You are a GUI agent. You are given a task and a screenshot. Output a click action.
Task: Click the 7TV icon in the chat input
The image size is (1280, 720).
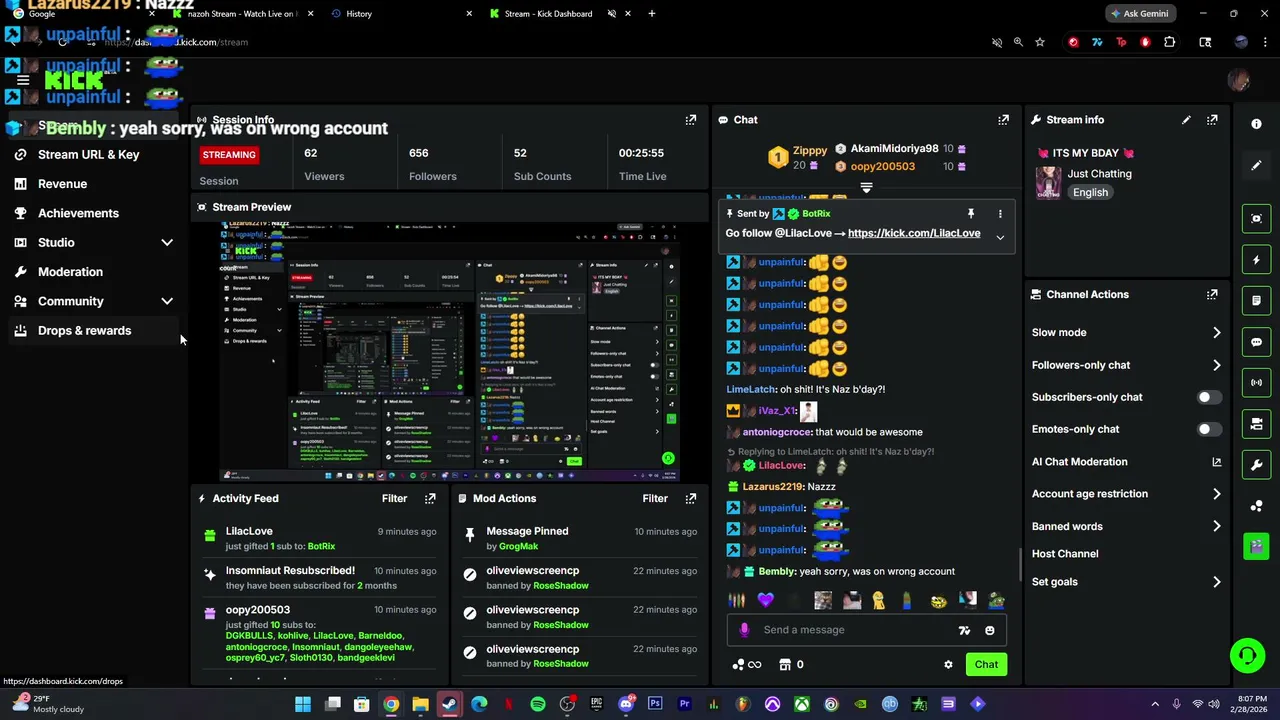pyautogui.click(x=964, y=630)
